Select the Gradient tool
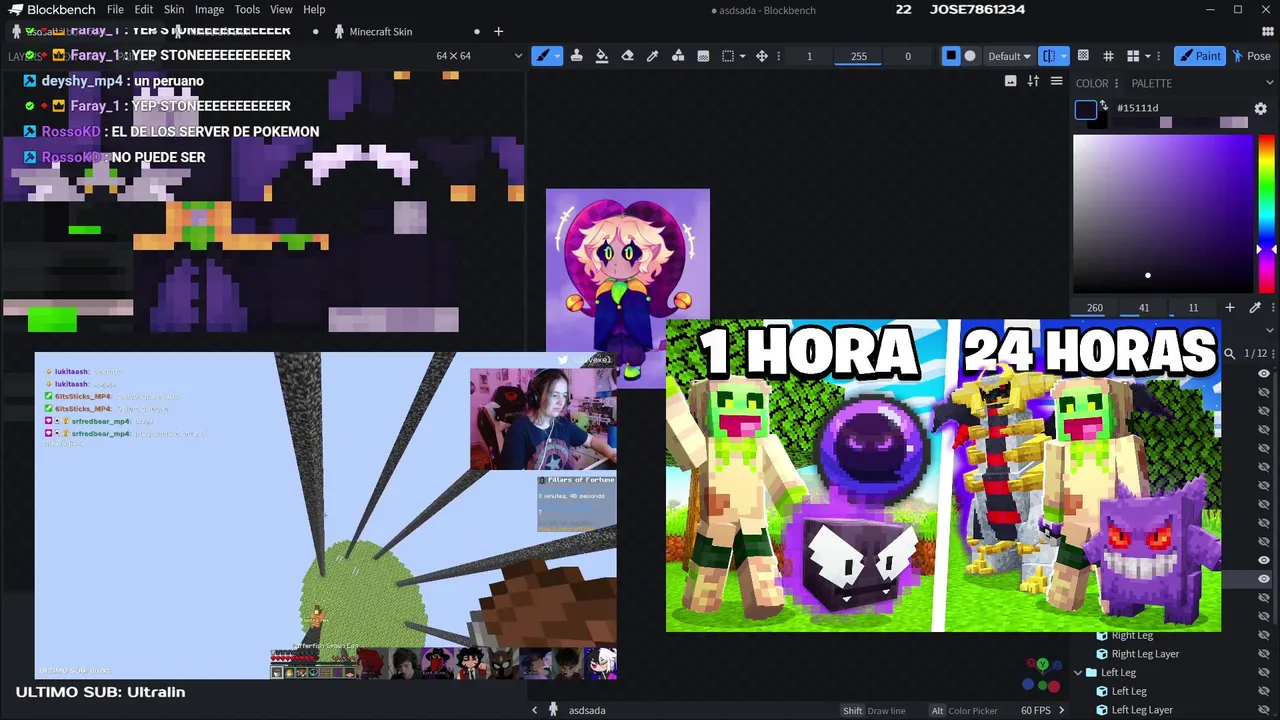This screenshot has width=1280, height=720. (x=703, y=56)
